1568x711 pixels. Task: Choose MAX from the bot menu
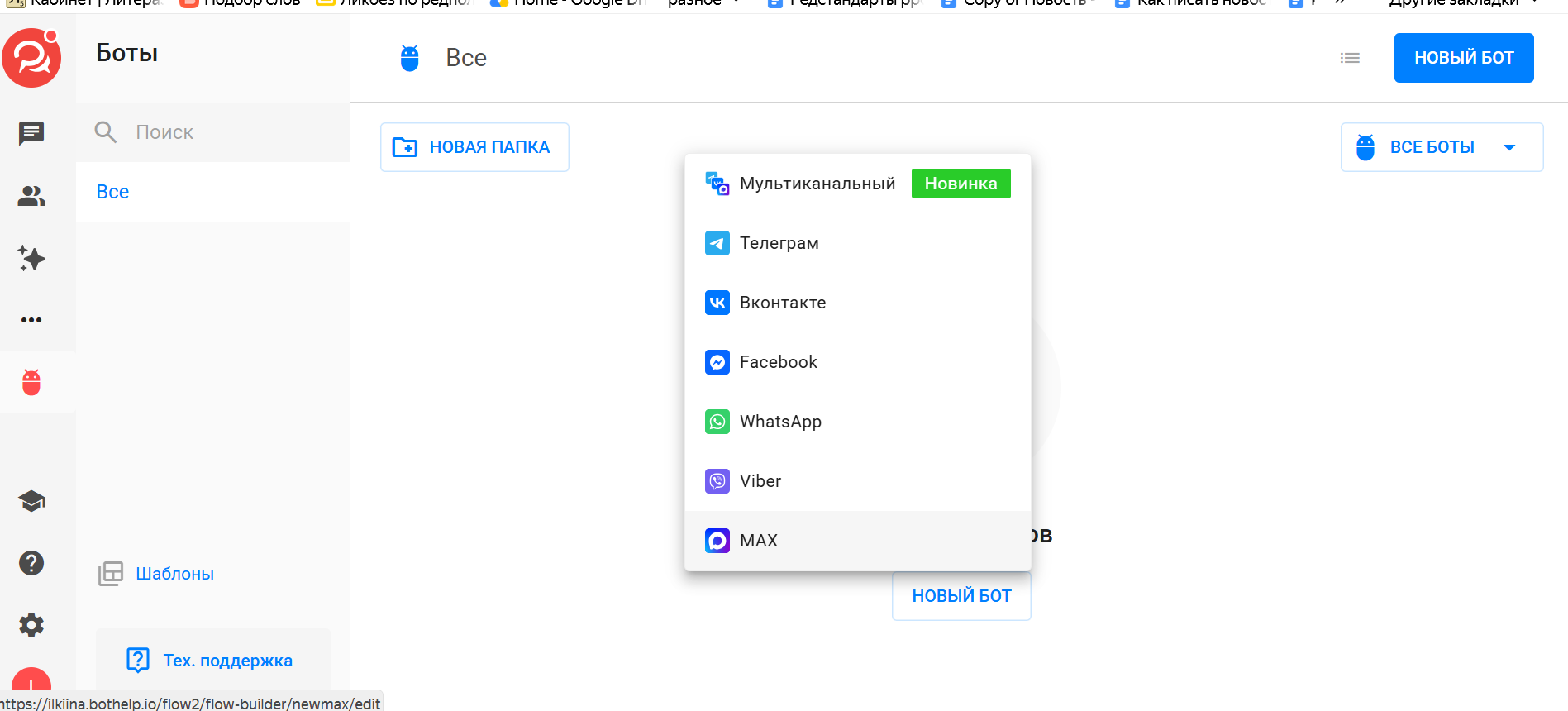858,541
